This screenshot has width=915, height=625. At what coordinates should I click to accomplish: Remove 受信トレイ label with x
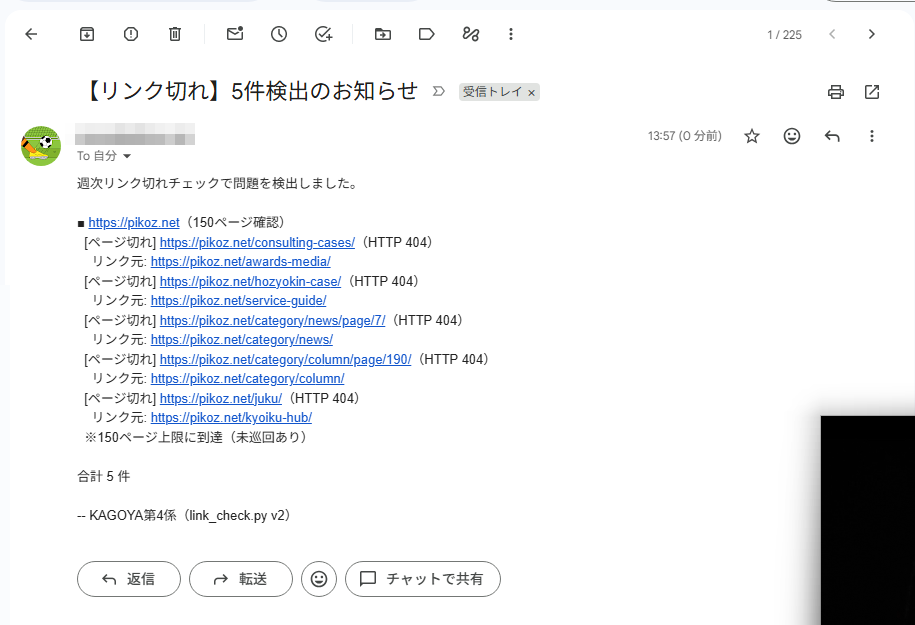(532, 93)
